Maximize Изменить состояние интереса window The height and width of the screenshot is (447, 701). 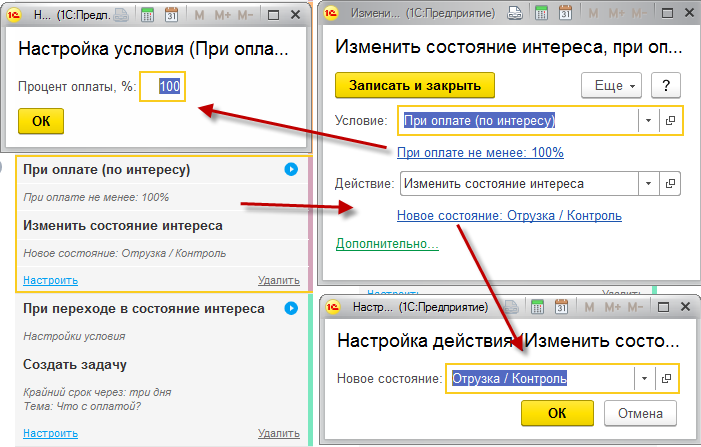click(x=667, y=13)
